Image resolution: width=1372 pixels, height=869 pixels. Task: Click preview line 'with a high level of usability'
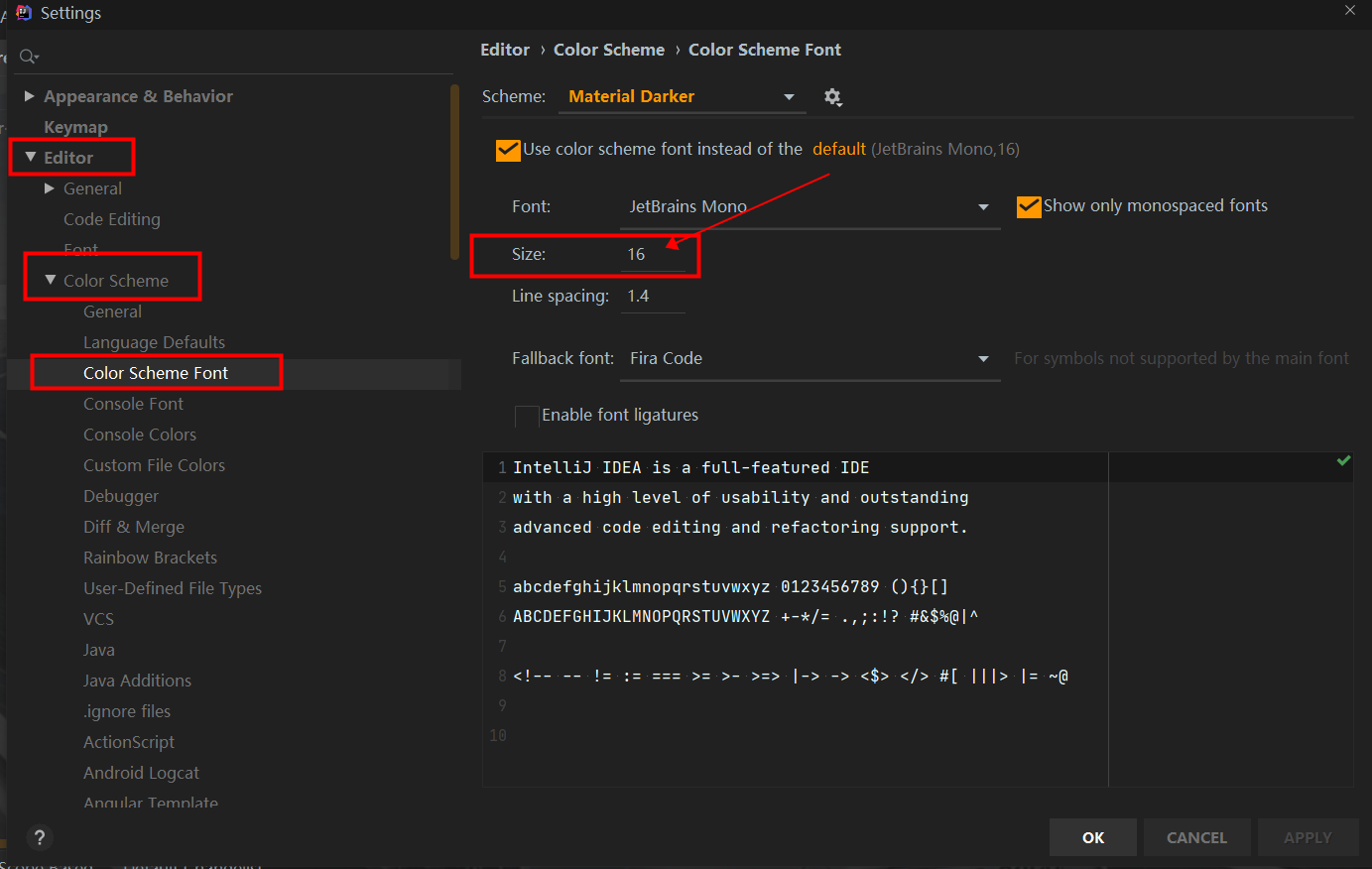tap(740, 497)
